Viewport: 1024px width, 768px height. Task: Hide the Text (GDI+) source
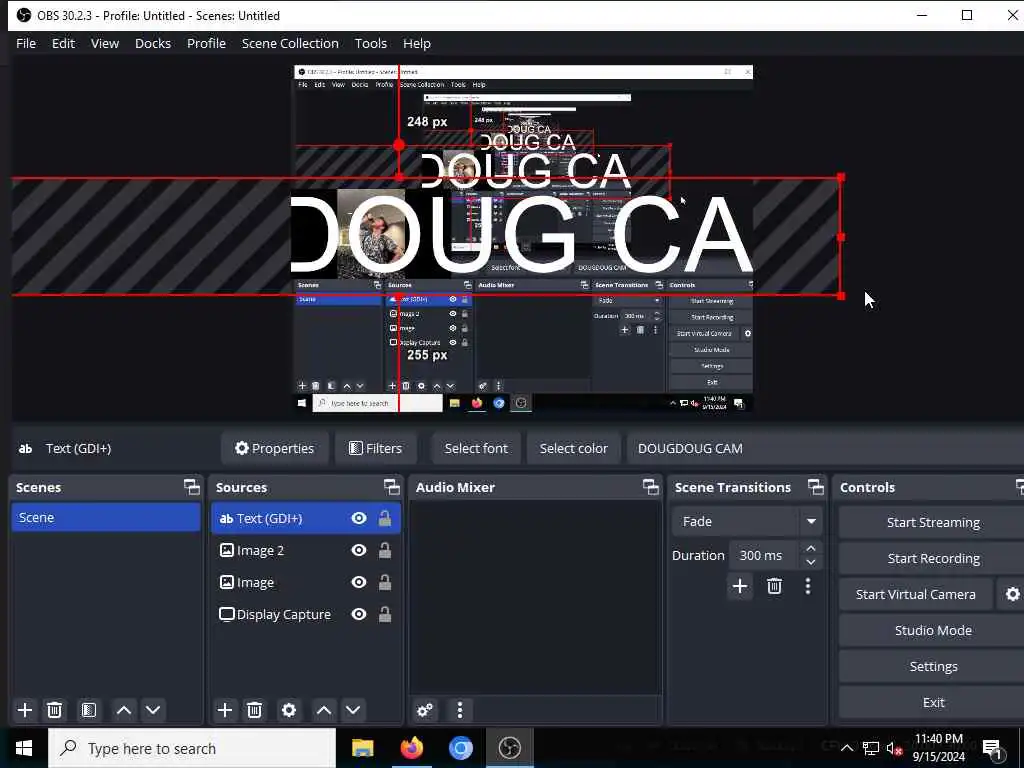point(359,519)
